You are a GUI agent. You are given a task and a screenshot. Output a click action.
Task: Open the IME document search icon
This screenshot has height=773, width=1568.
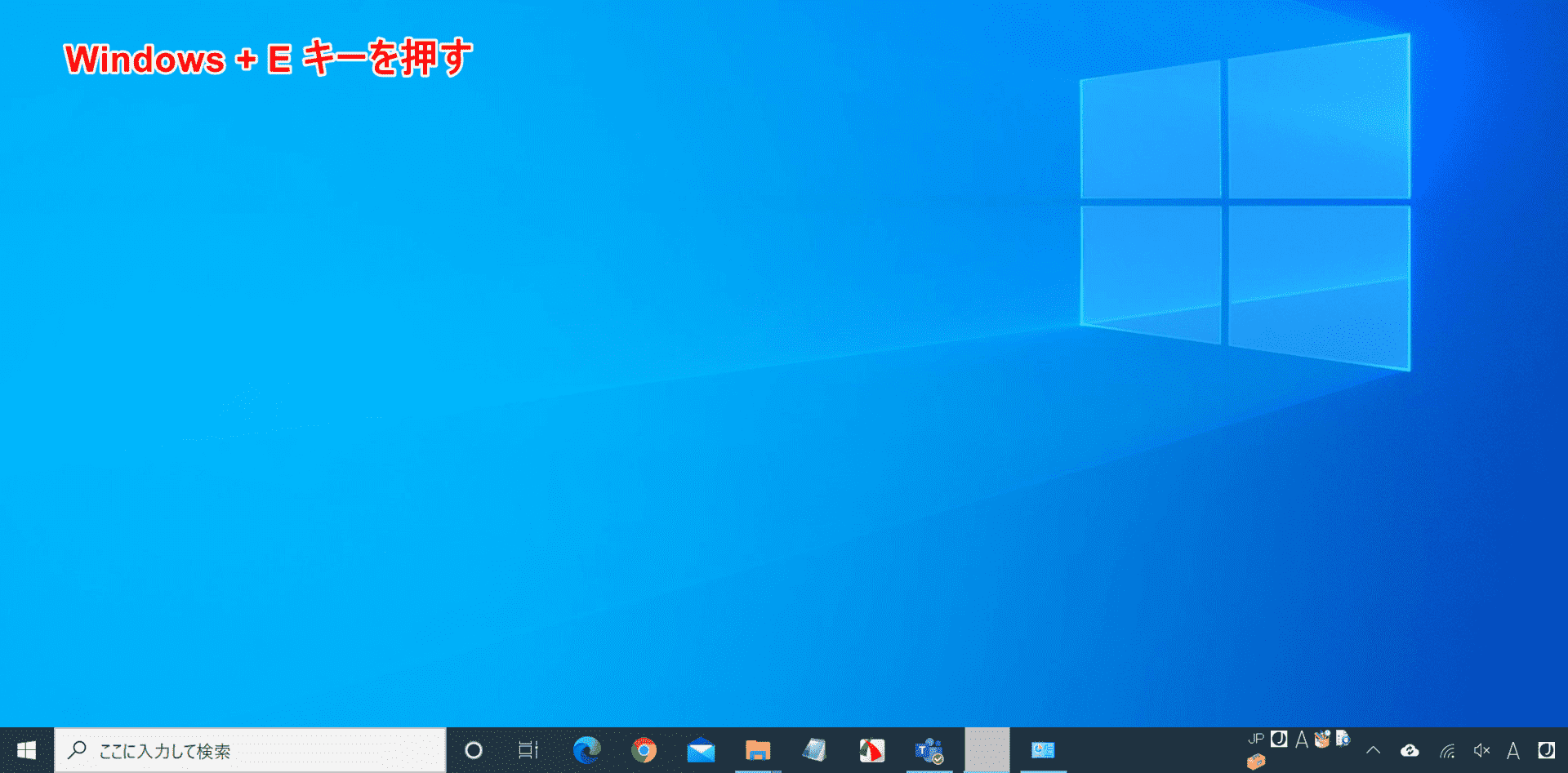1343,739
